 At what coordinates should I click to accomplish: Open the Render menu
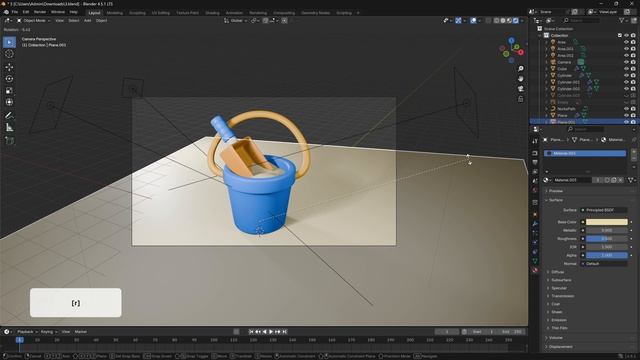pyautogui.click(x=40, y=12)
